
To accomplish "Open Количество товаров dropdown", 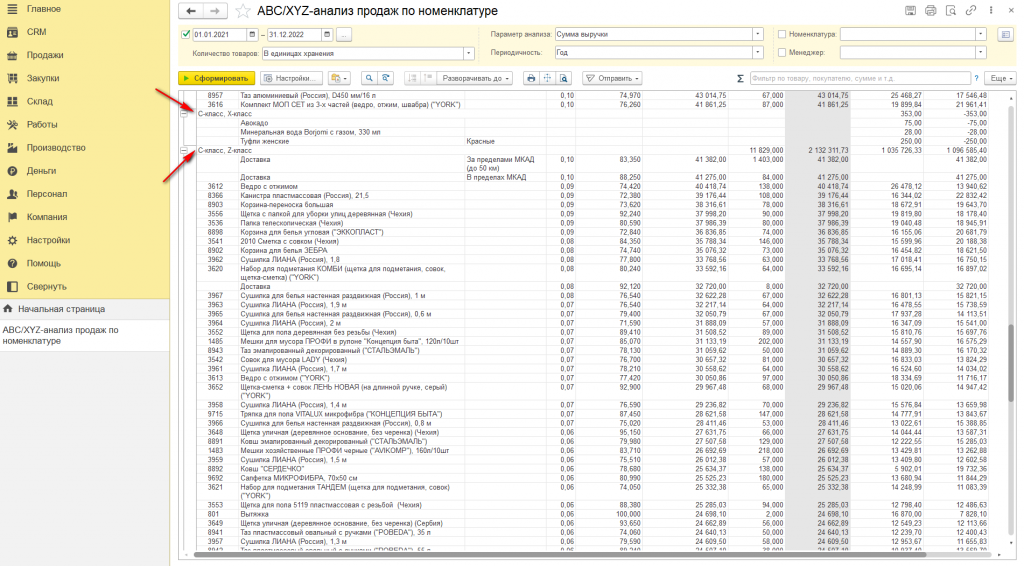I will pyautogui.click(x=468, y=54).
